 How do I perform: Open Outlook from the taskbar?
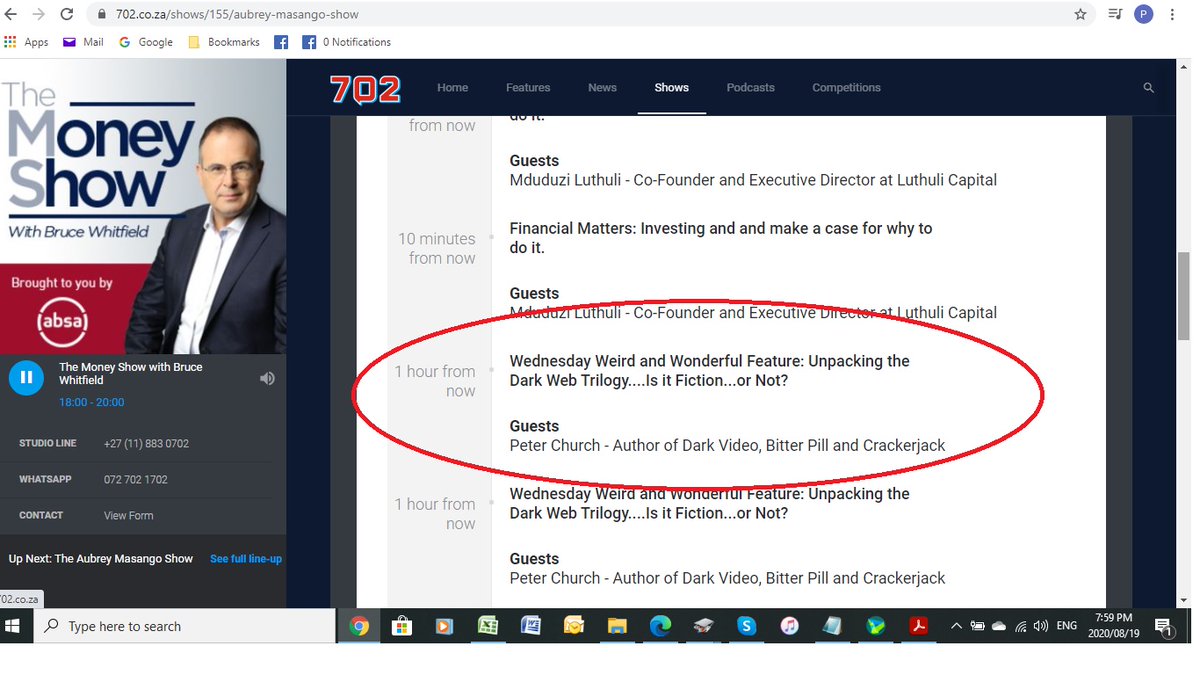pos(573,626)
